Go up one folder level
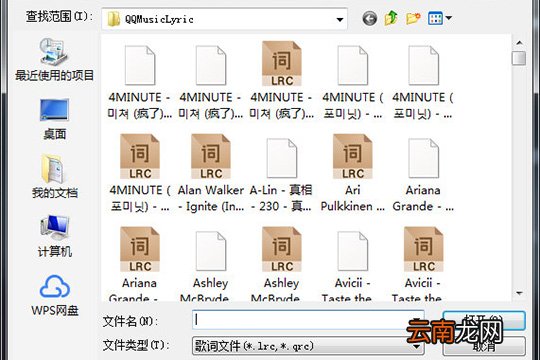Image resolution: width=540 pixels, height=360 pixels. (x=391, y=18)
